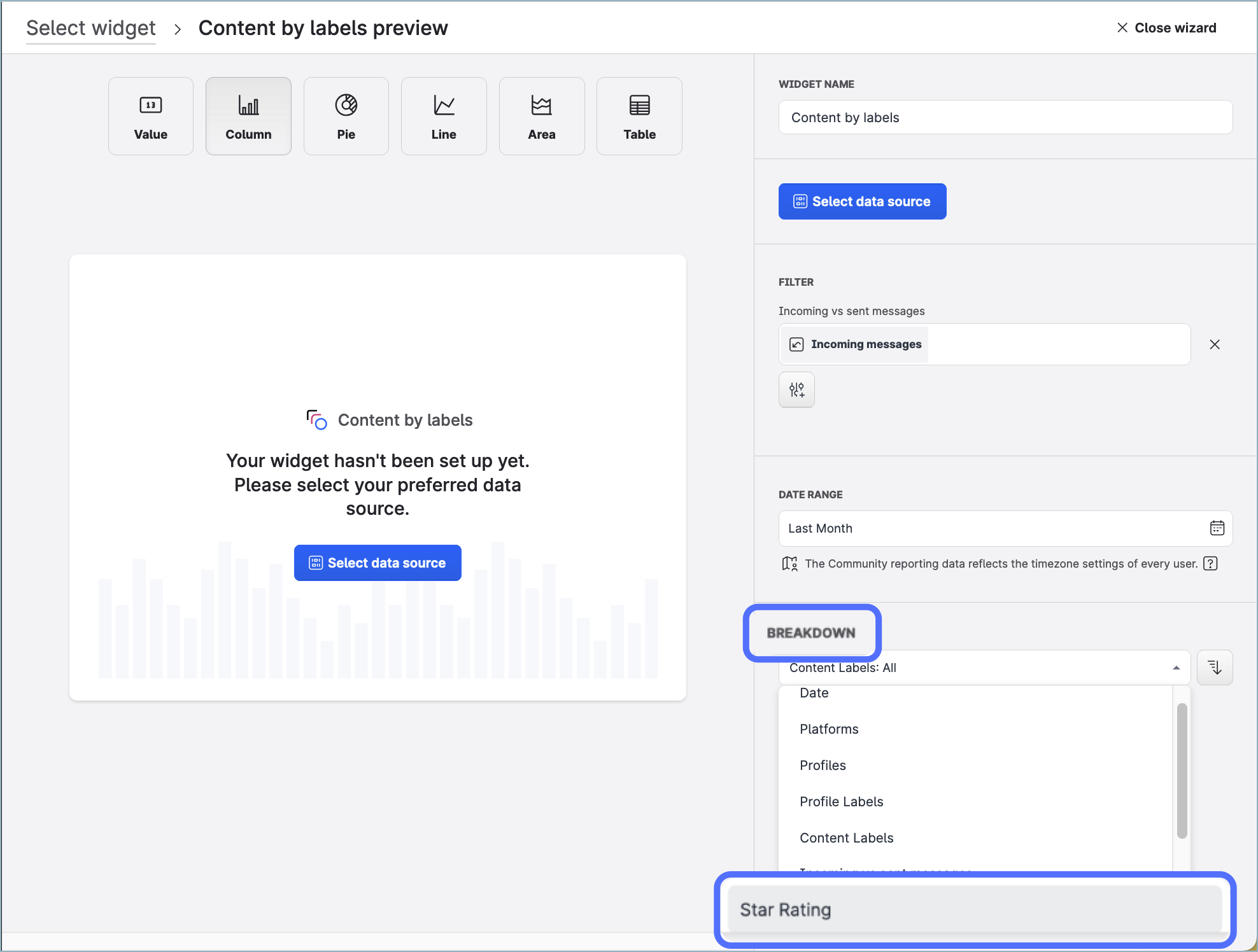Click the breakdown sort order icon
Image resolution: width=1258 pixels, height=952 pixels.
[x=1215, y=668]
